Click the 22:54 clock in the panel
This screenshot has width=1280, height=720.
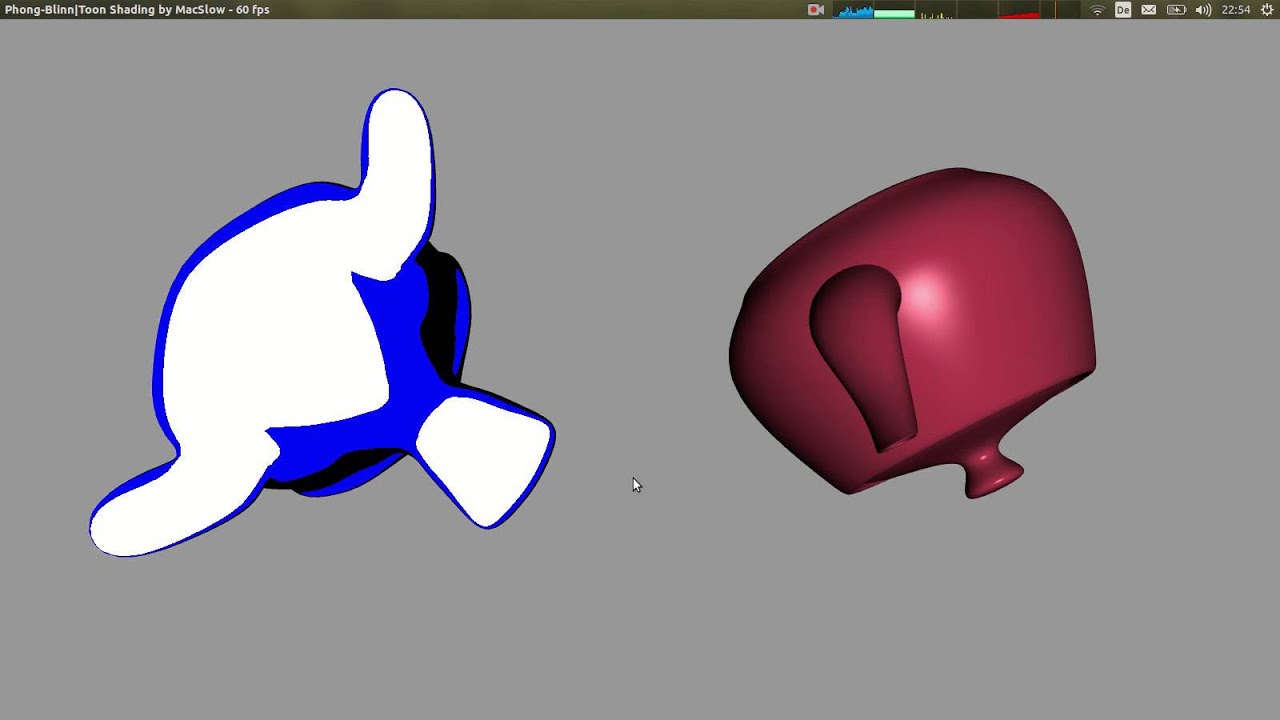click(1236, 10)
